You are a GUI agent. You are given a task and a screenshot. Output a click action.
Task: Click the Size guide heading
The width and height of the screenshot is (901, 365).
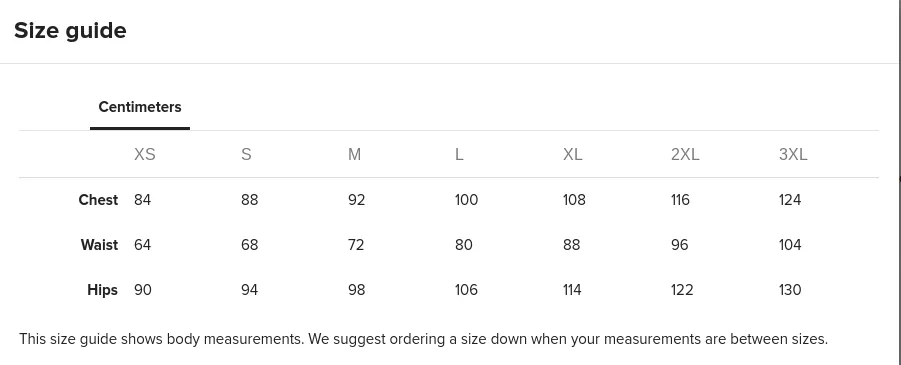click(x=70, y=30)
